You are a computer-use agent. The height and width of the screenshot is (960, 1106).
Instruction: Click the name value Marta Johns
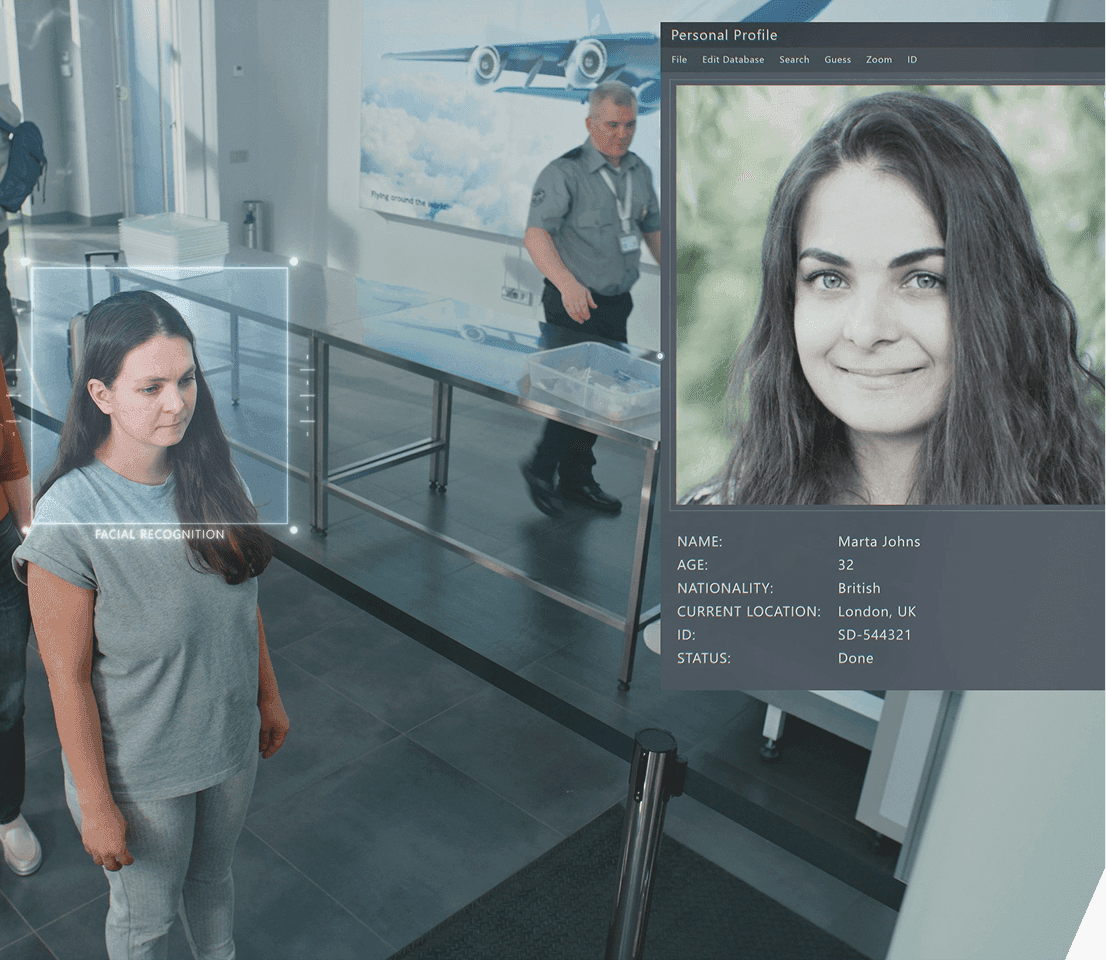click(878, 542)
